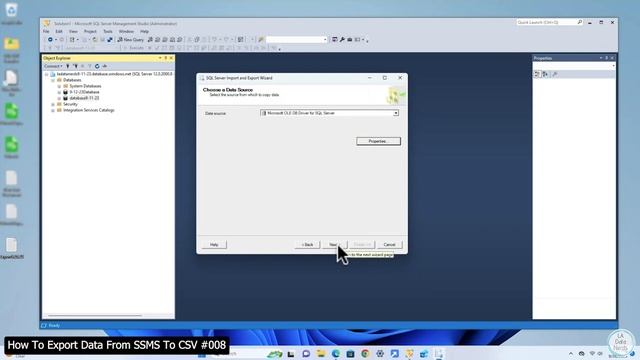Click the Save All icon in SSMS toolbar
The width and height of the screenshot is (640, 360).
click(109, 40)
